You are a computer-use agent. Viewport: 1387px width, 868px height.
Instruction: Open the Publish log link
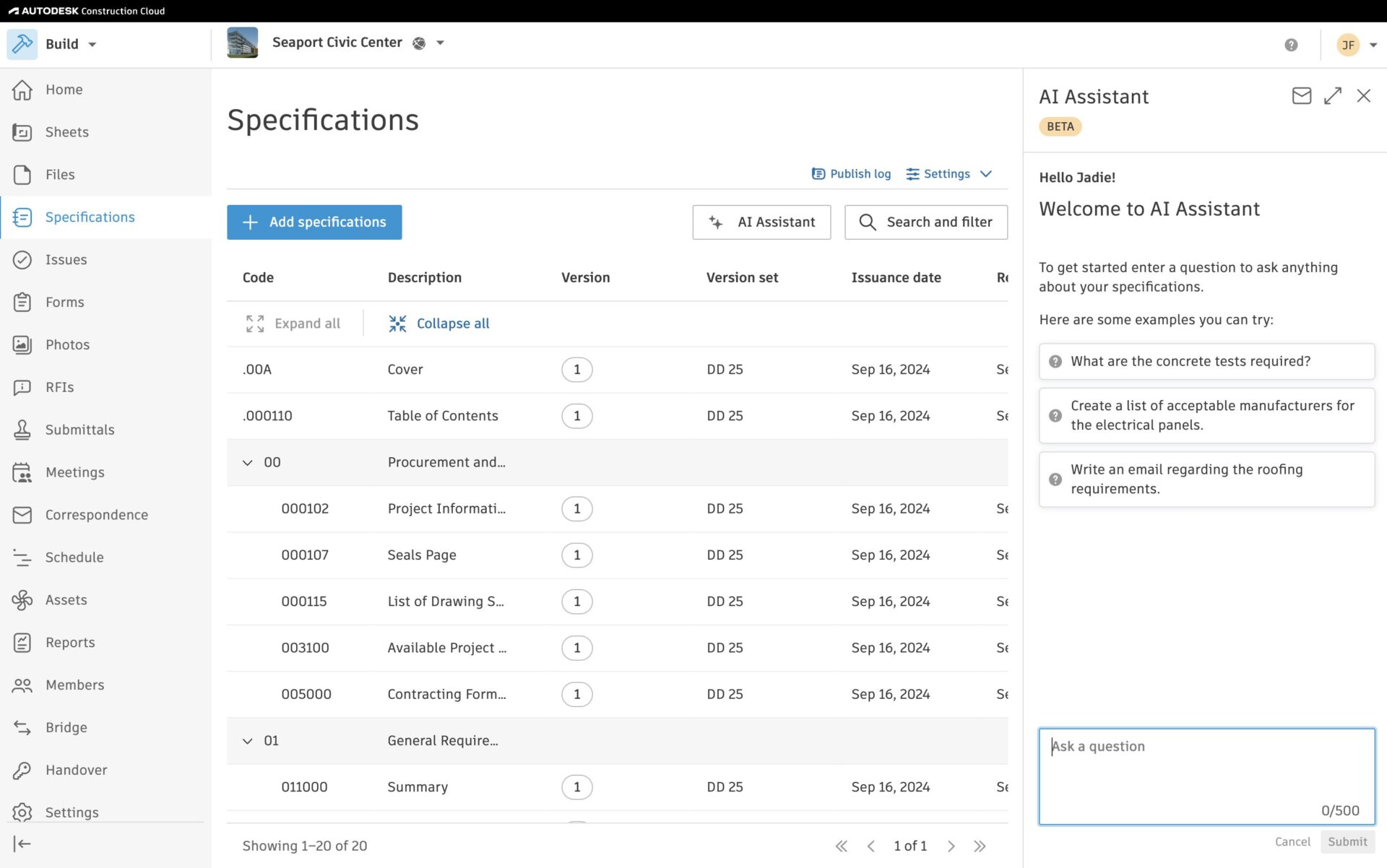[851, 173]
